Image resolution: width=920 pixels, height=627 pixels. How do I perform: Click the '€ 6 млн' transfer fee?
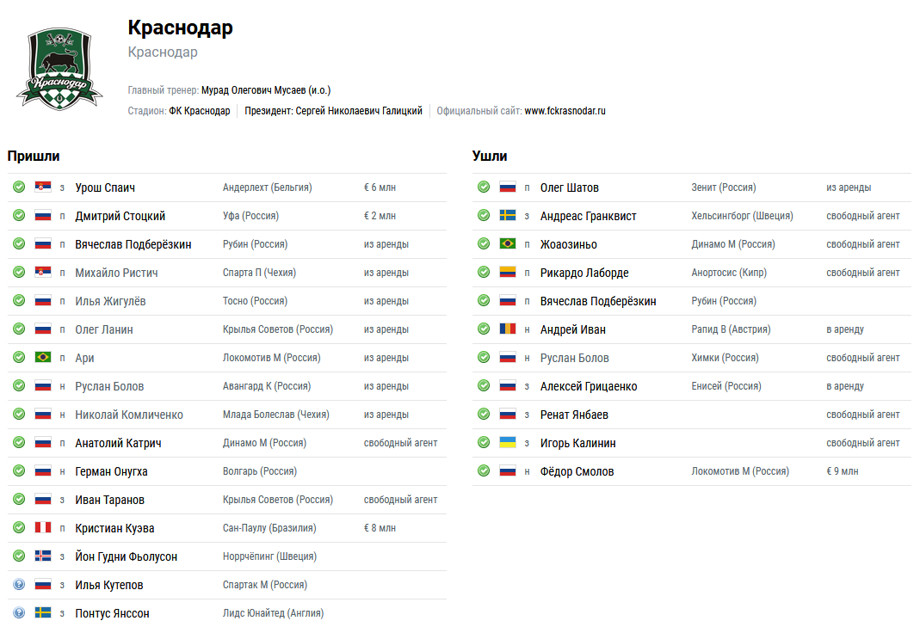coord(380,188)
